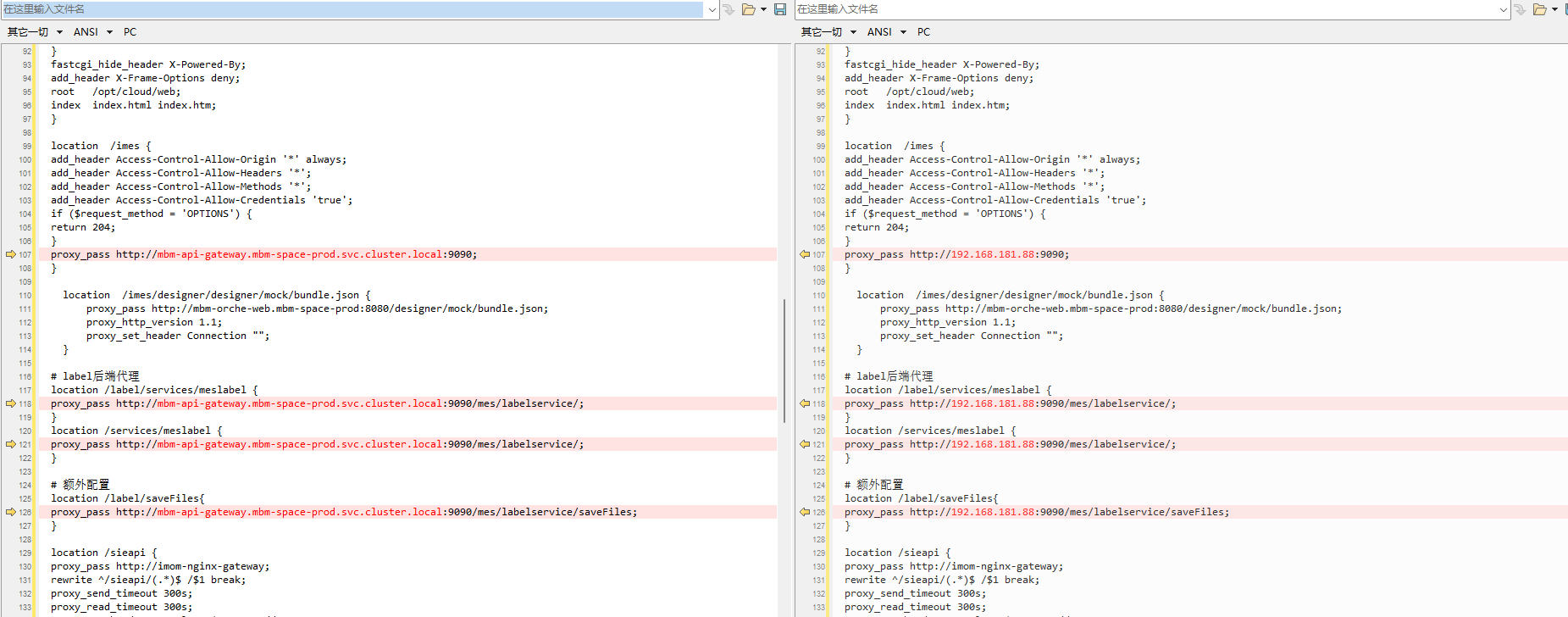
Task: Copy line 118 to right via left gutter arrow
Action: click(11, 403)
